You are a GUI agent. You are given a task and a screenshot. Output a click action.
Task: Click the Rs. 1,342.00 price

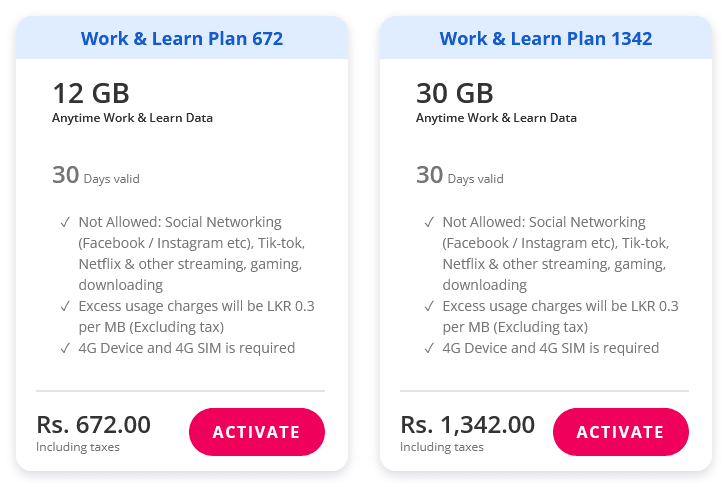coord(468,424)
